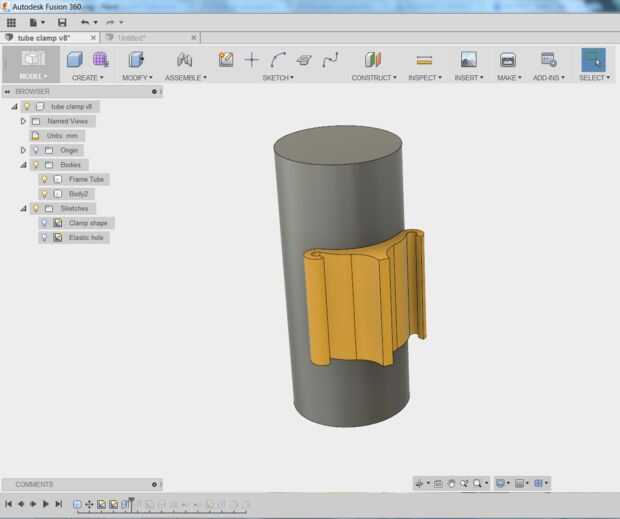Select the Line sketch tool
The height and width of the screenshot is (519, 620).
(x=252, y=60)
